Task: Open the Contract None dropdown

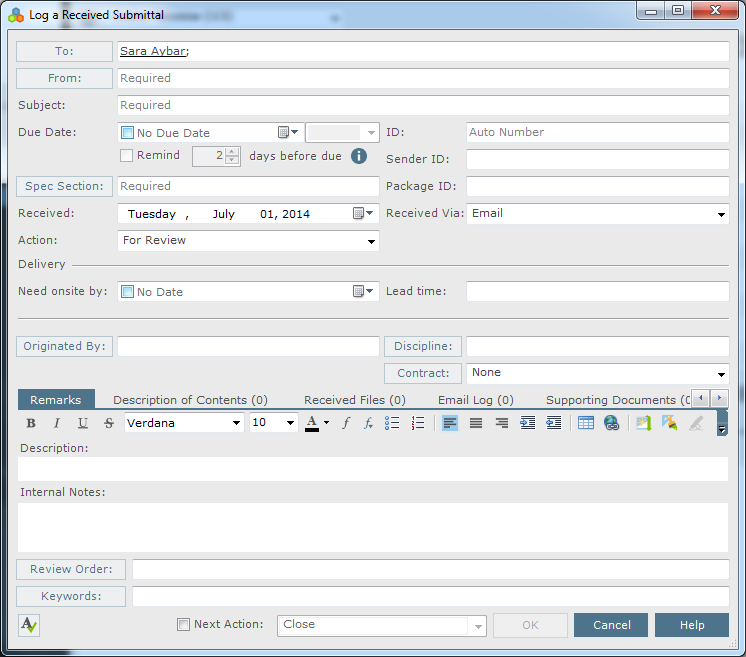Action: (x=721, y=374)
